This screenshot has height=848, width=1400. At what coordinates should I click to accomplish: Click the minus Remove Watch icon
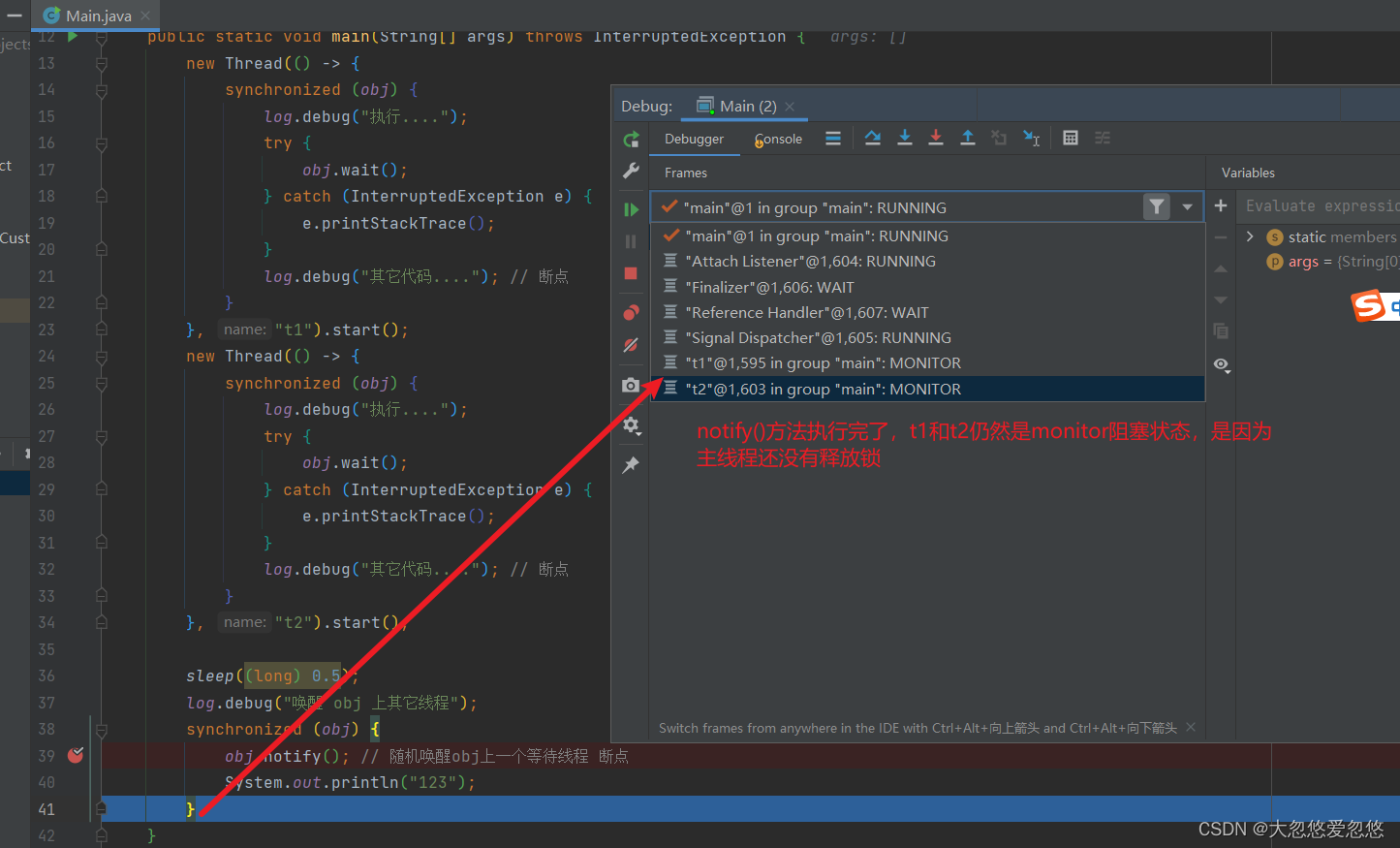point(1221,237)
